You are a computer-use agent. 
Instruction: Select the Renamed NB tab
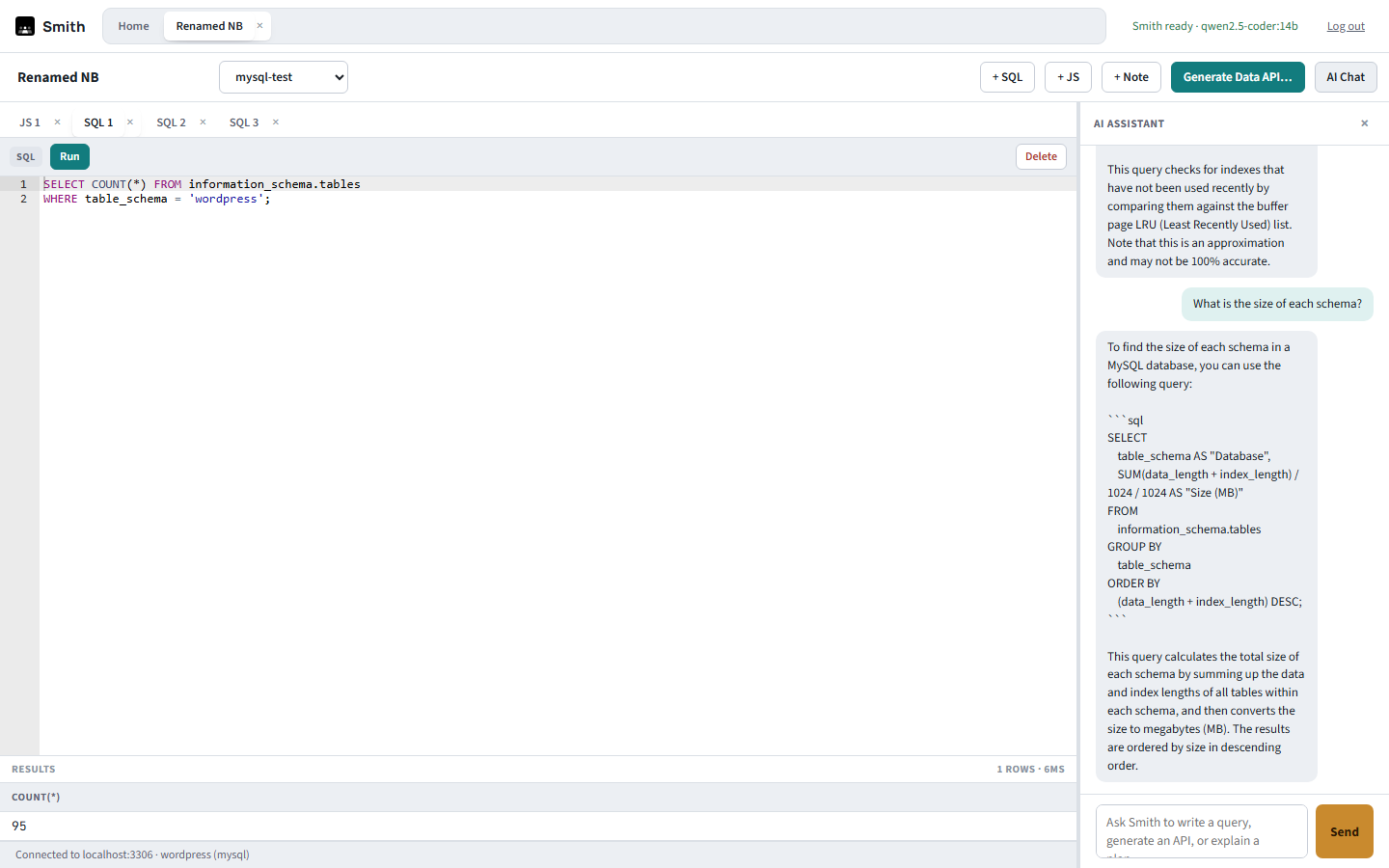point(209,26)
